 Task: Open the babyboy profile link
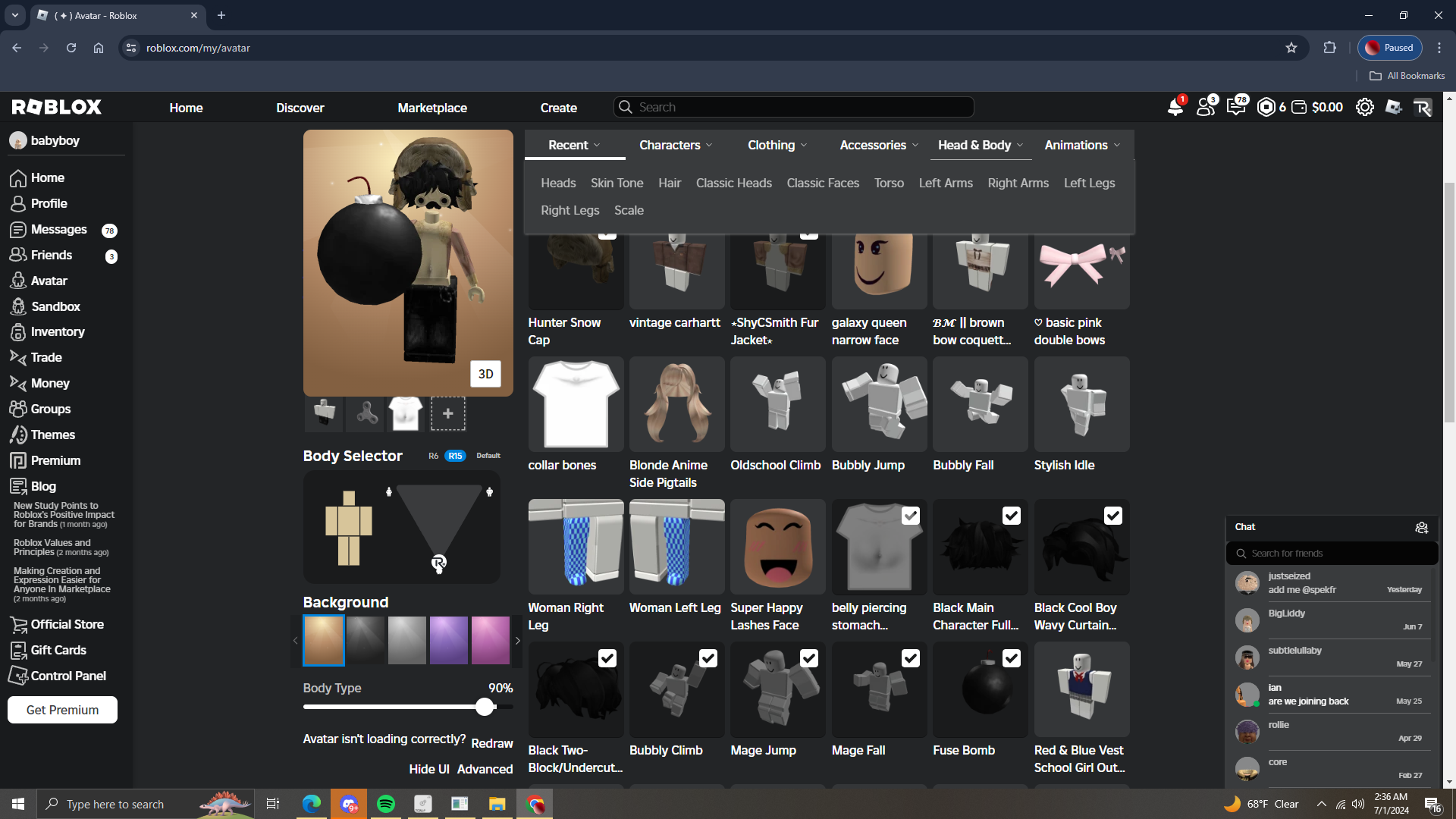tap(45, 140)
